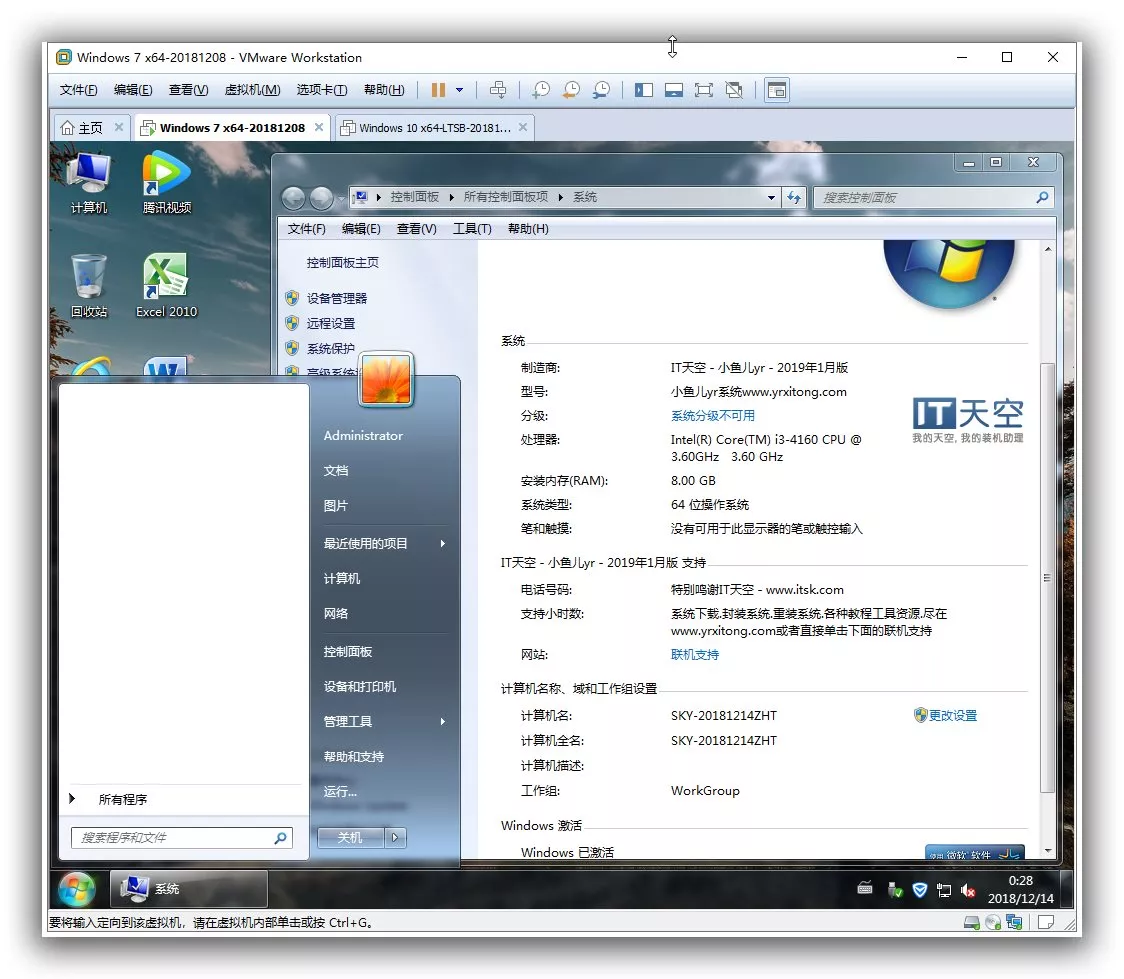Screen dimensions: 1124x979
Task: Close the 主页 tab
Action: click(x=119, y=127)
